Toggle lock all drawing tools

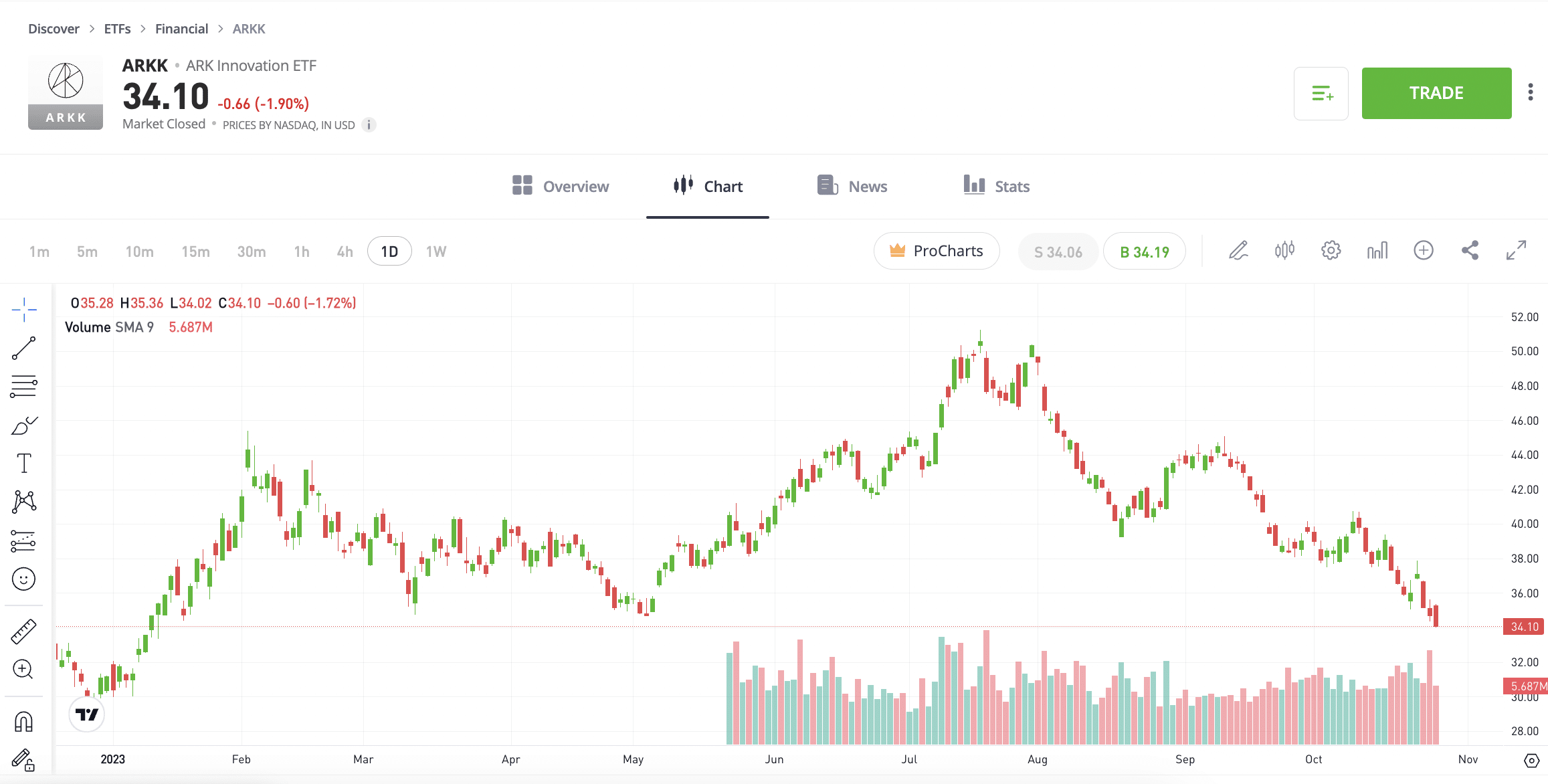[x=24, y=761]
